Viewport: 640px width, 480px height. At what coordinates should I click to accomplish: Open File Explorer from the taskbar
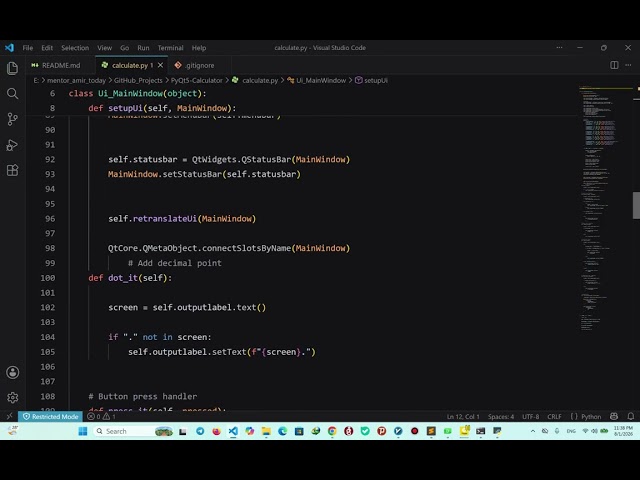click(x=266, y=431)
